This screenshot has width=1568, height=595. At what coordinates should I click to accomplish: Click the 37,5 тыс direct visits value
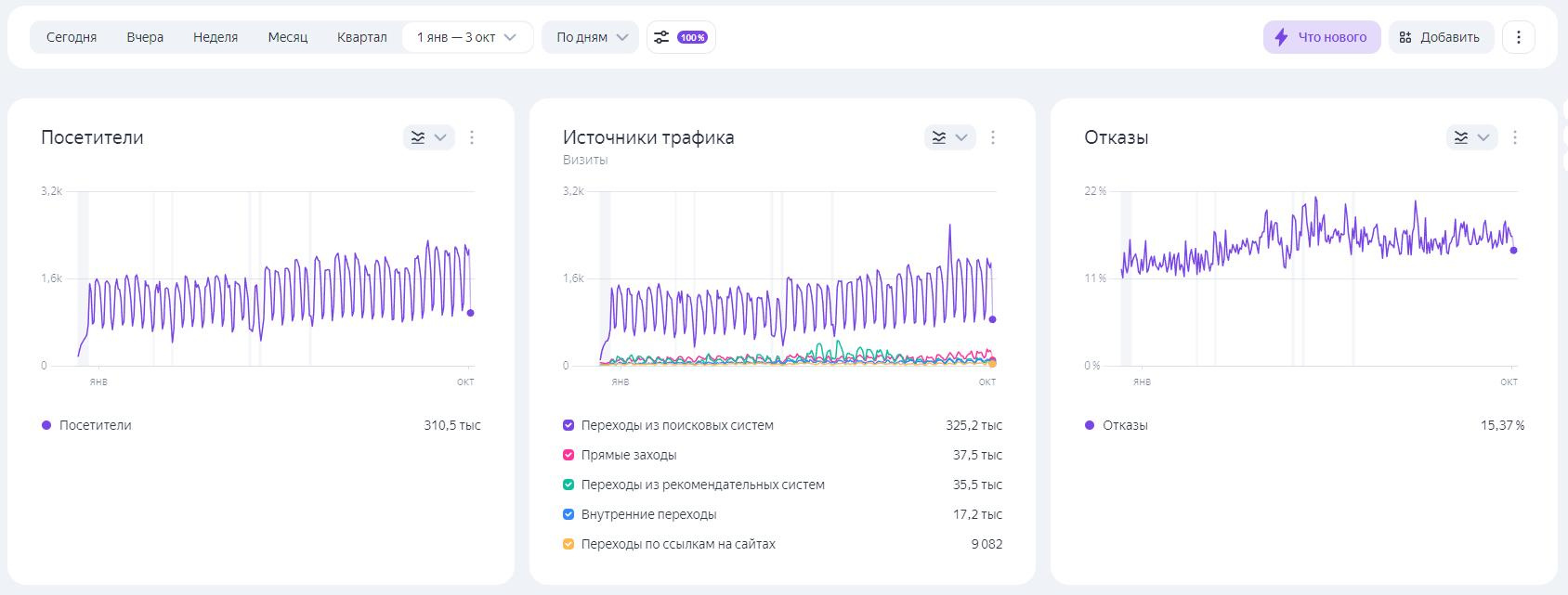(978, 455)
